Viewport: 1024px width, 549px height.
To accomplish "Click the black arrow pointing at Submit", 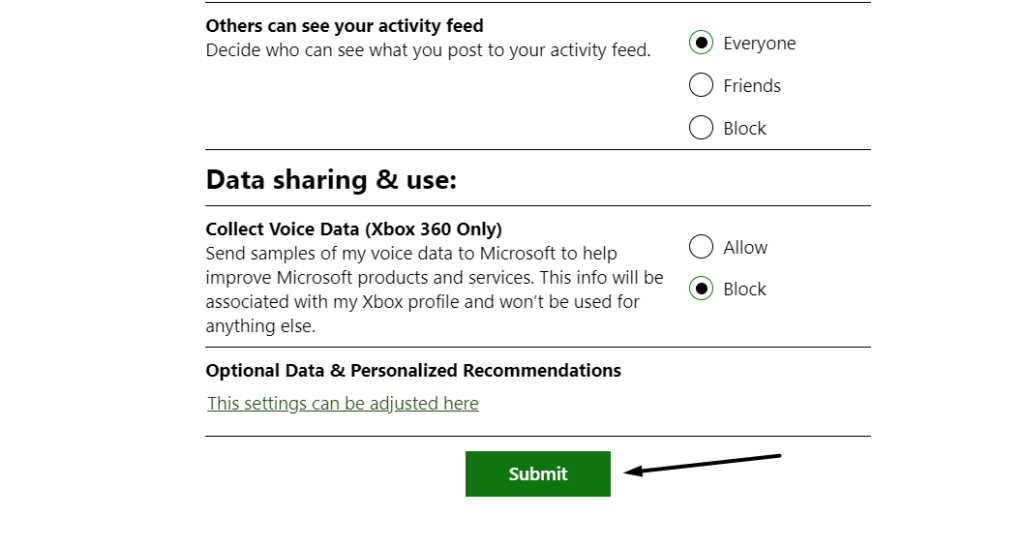I will click(703, 465).
